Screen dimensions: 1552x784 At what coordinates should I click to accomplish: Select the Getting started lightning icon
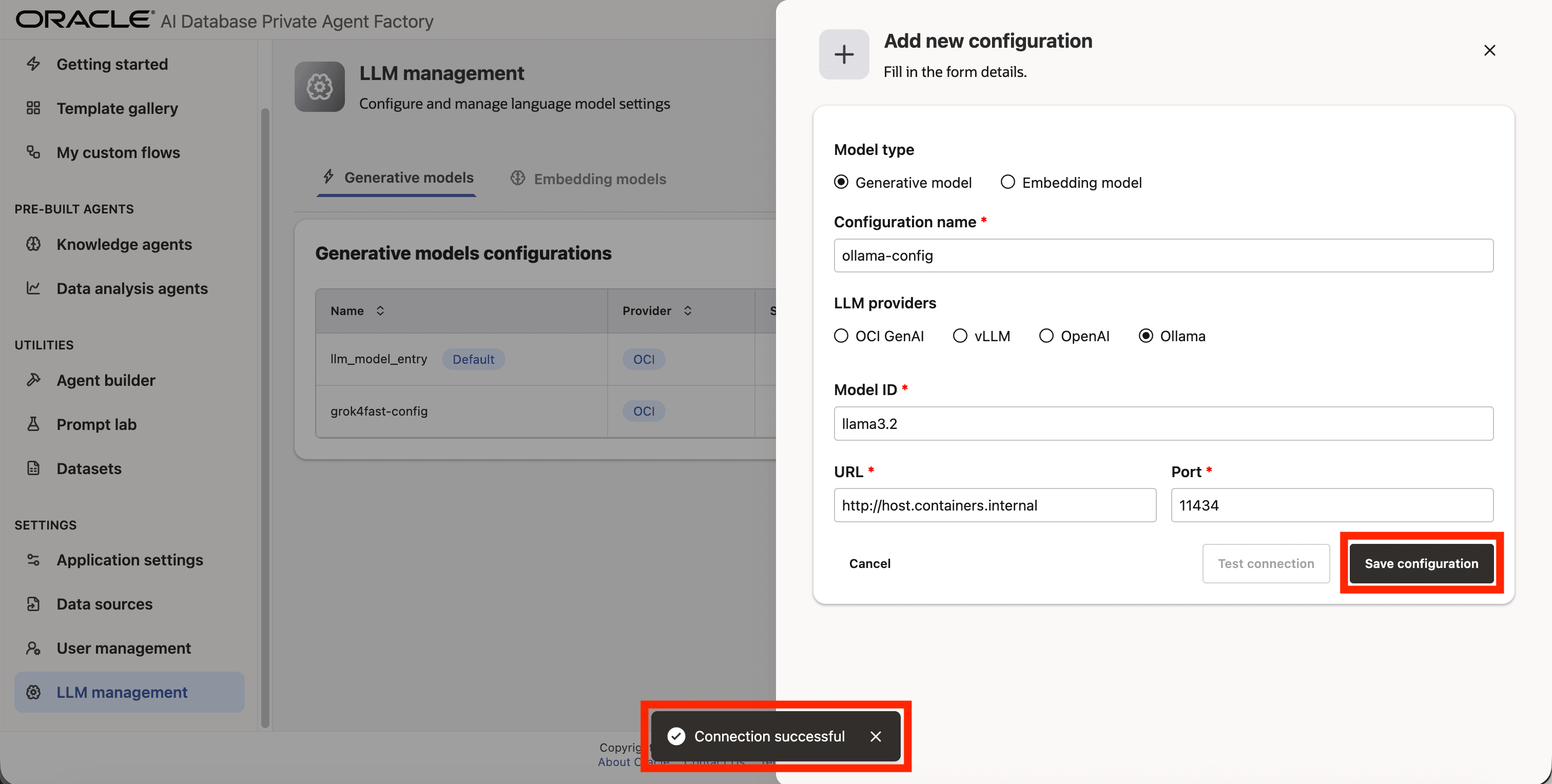(34, 64)
